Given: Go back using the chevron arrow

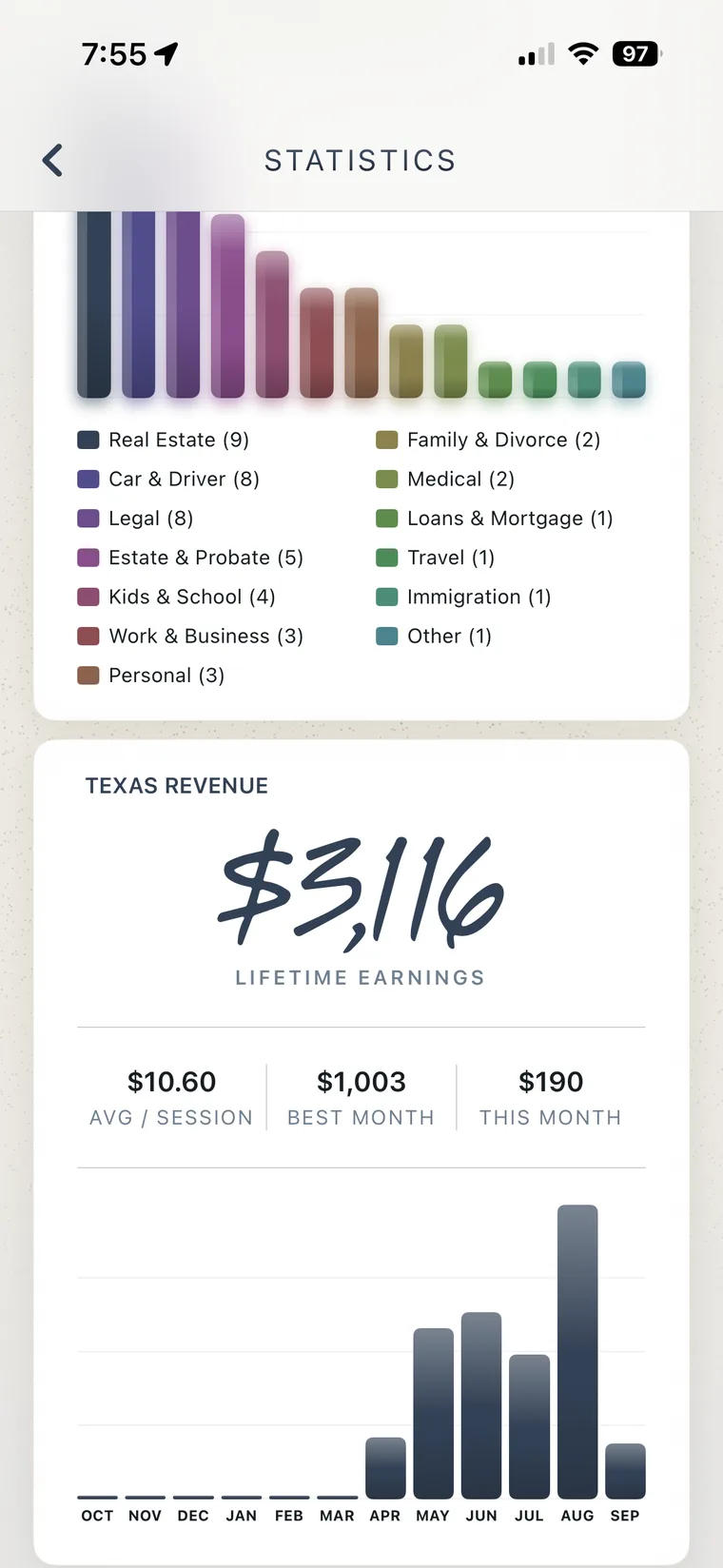Looking at the screenshot, I should (x=53, y=160).
